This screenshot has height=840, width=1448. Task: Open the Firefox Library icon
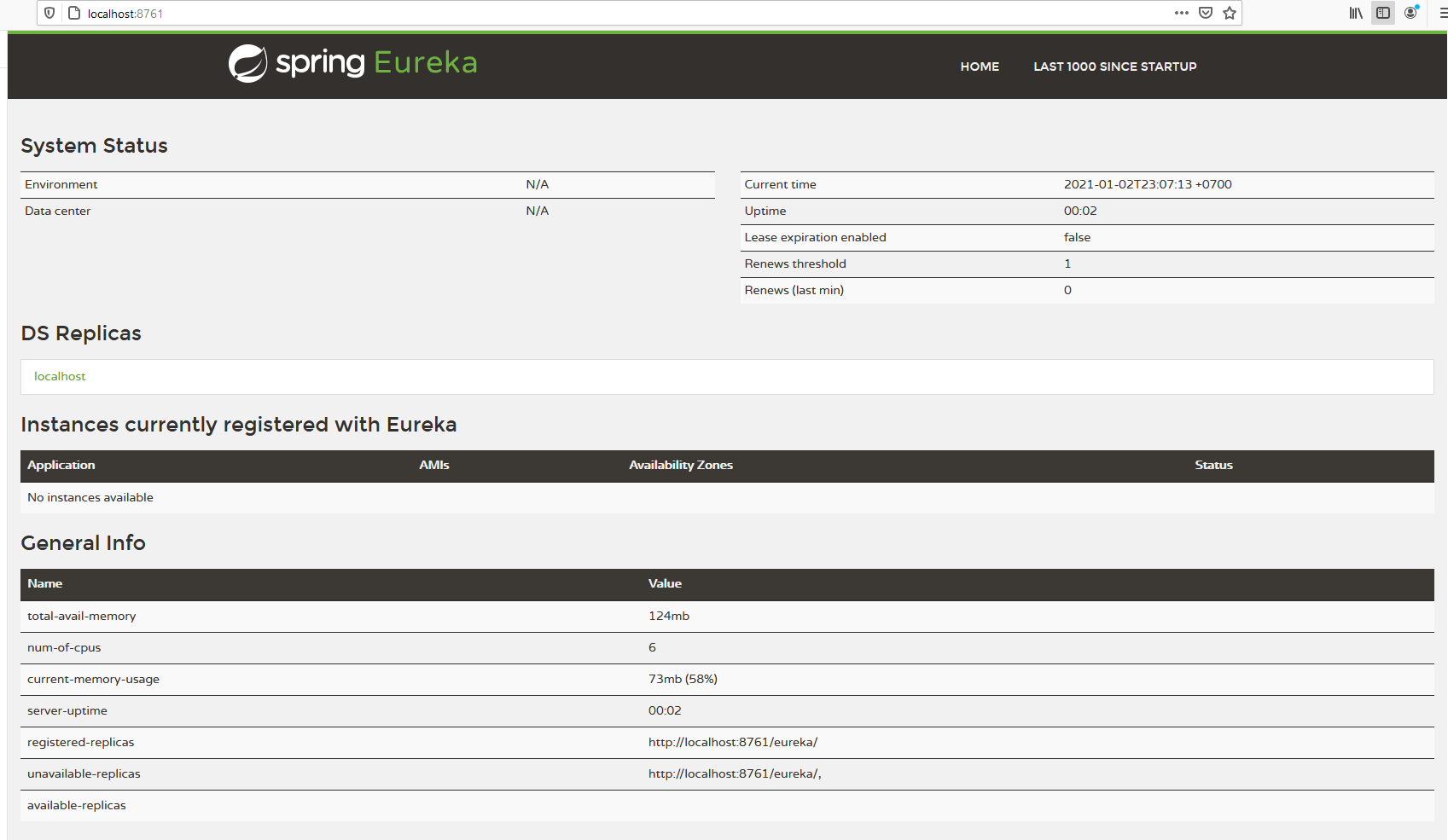pyautogui.click(x=1355, y=13)
